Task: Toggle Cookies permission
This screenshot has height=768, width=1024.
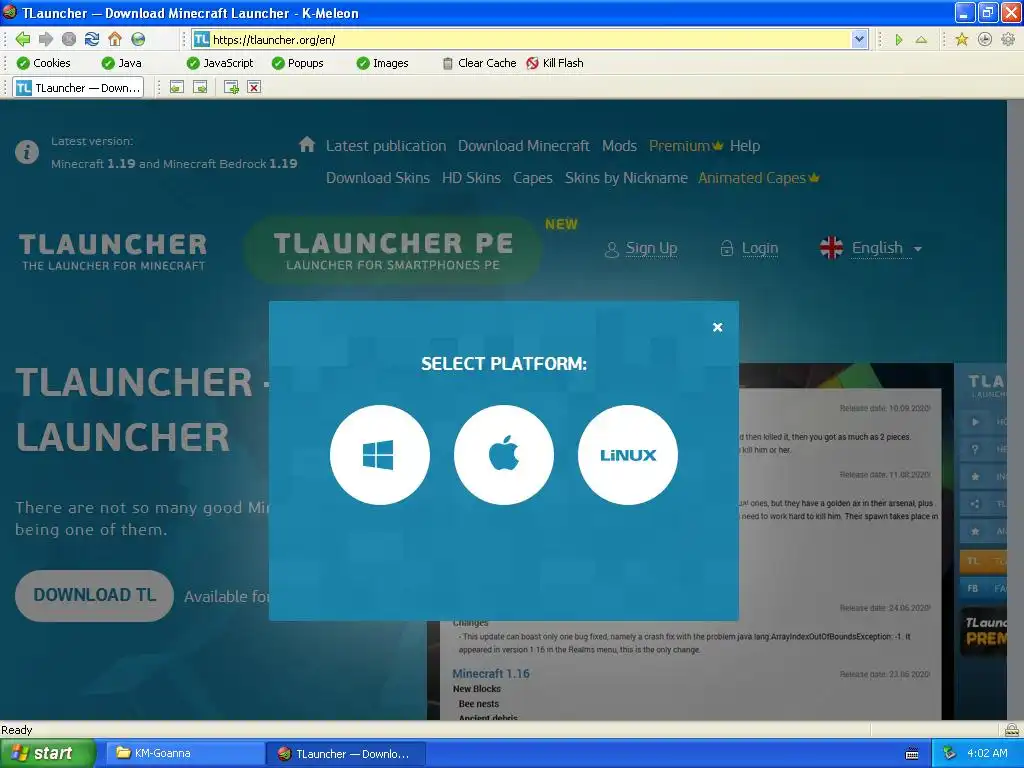Action: 43,63
